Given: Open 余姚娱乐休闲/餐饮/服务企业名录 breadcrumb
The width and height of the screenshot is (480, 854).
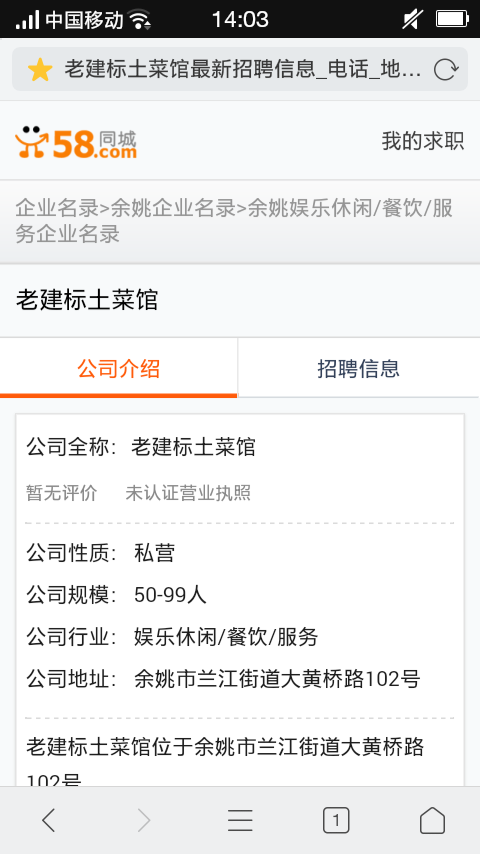Looking at the screenshot, I should click(234, 222).
